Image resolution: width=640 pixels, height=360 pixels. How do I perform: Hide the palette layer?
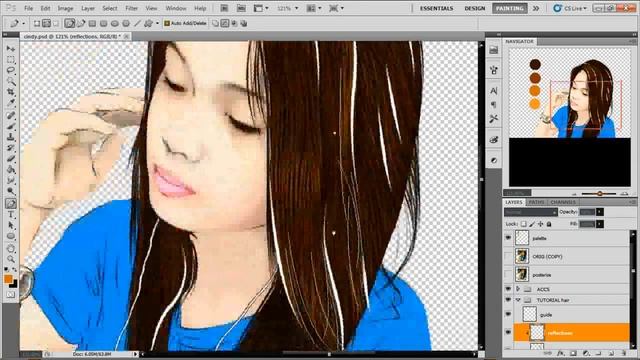508,238
